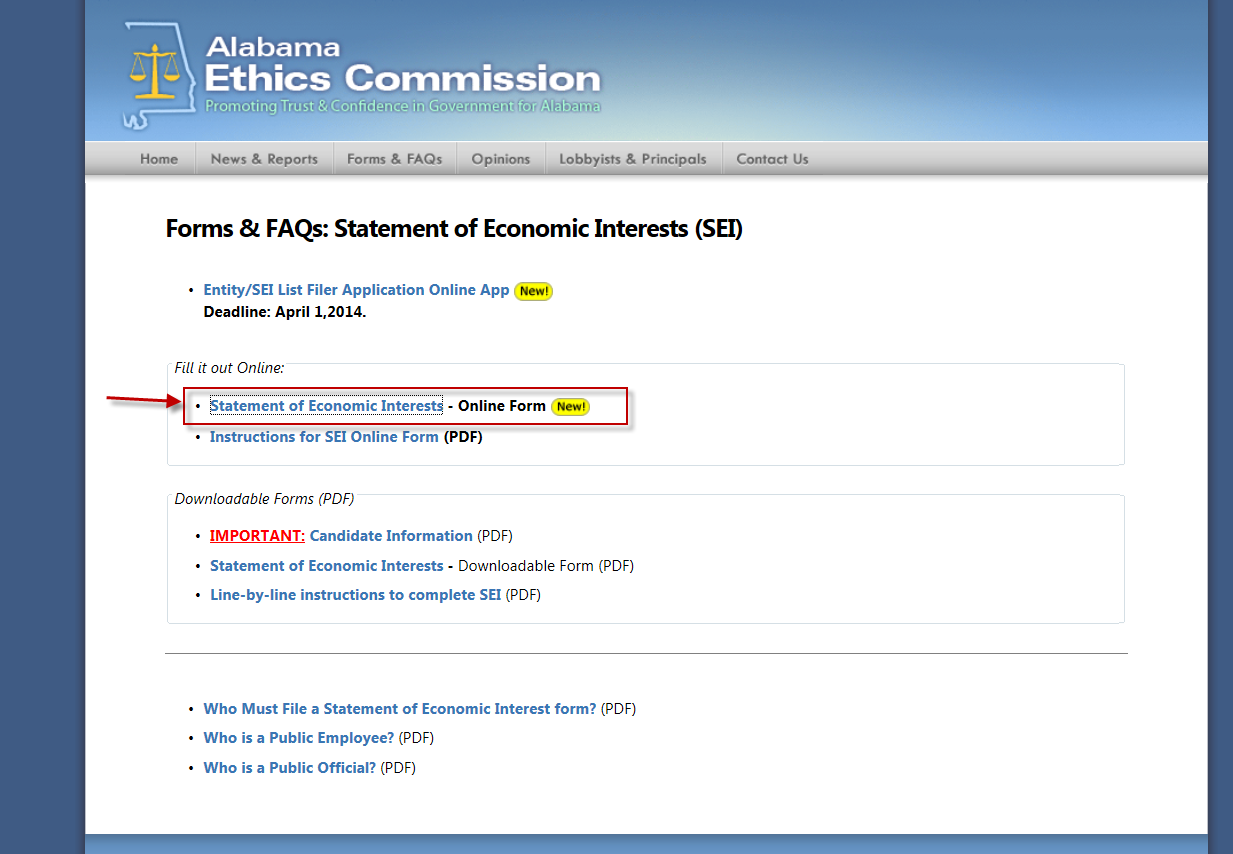Open Lobbyists & Principals menu

tap(633, 159)
